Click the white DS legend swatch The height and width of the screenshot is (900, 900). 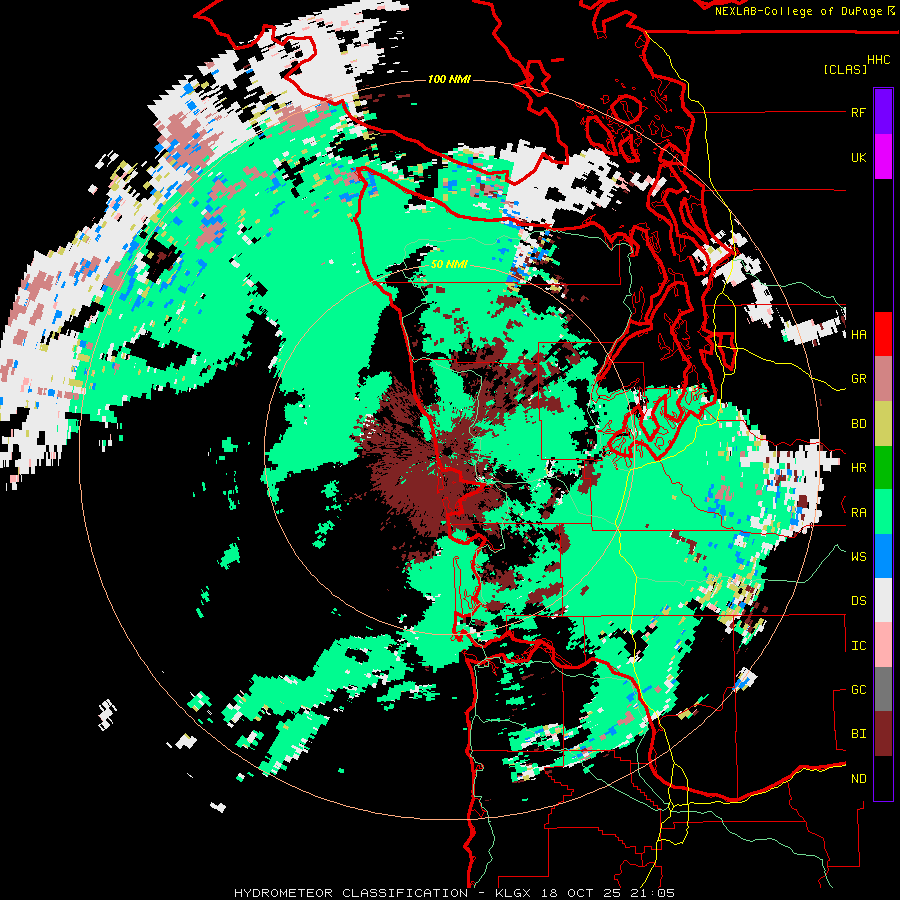883,601
